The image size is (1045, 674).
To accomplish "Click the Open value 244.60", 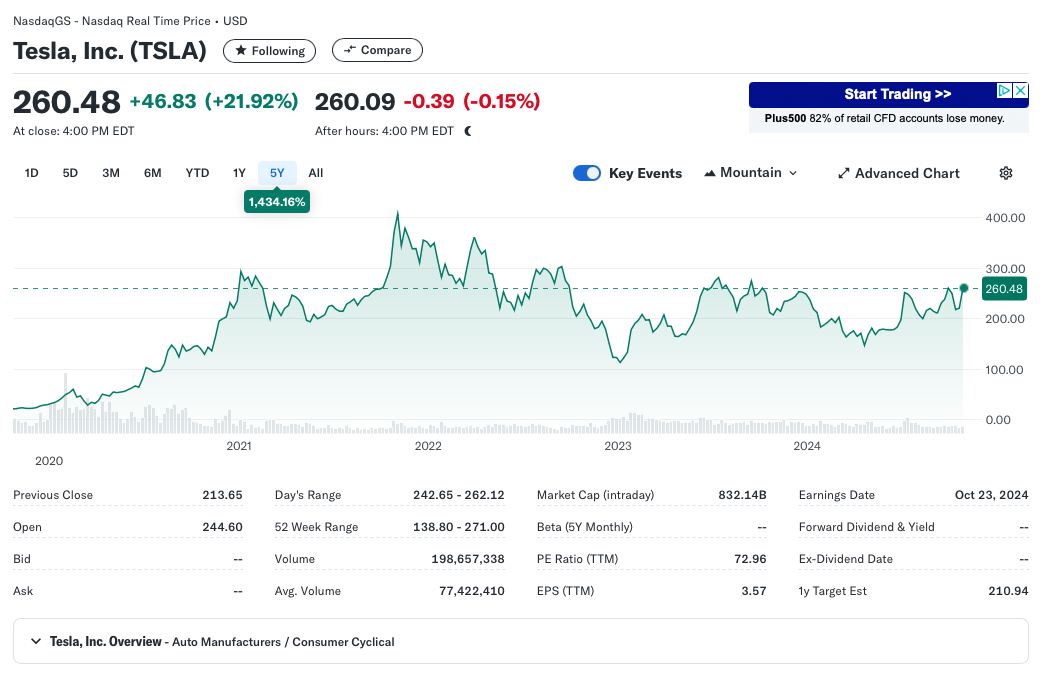I will [223, 527].
